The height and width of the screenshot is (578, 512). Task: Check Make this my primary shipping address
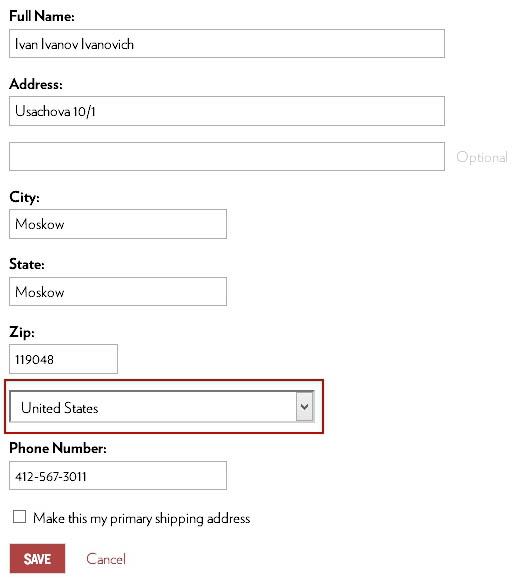pos(19,516)
